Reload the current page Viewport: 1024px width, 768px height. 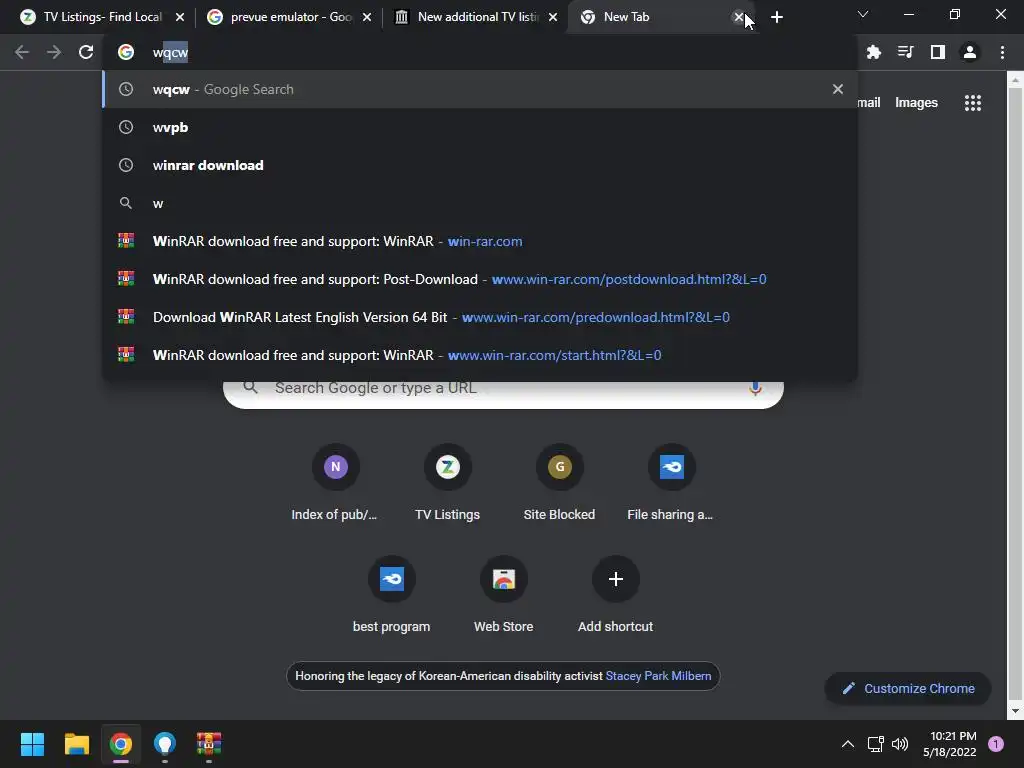pyautogui.click(x=86, y=52)
